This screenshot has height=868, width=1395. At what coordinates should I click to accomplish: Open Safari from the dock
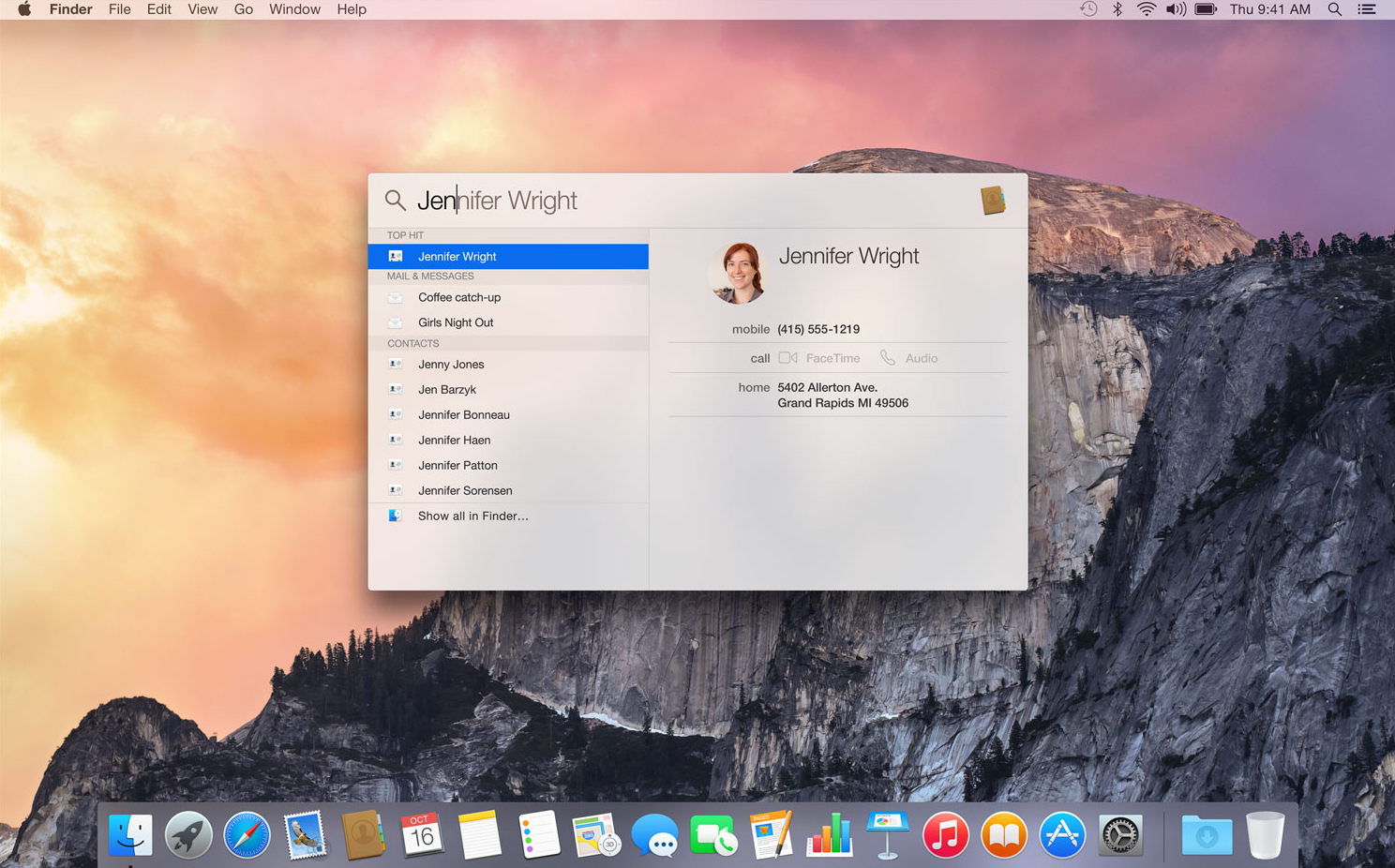(x=247, y=834)
